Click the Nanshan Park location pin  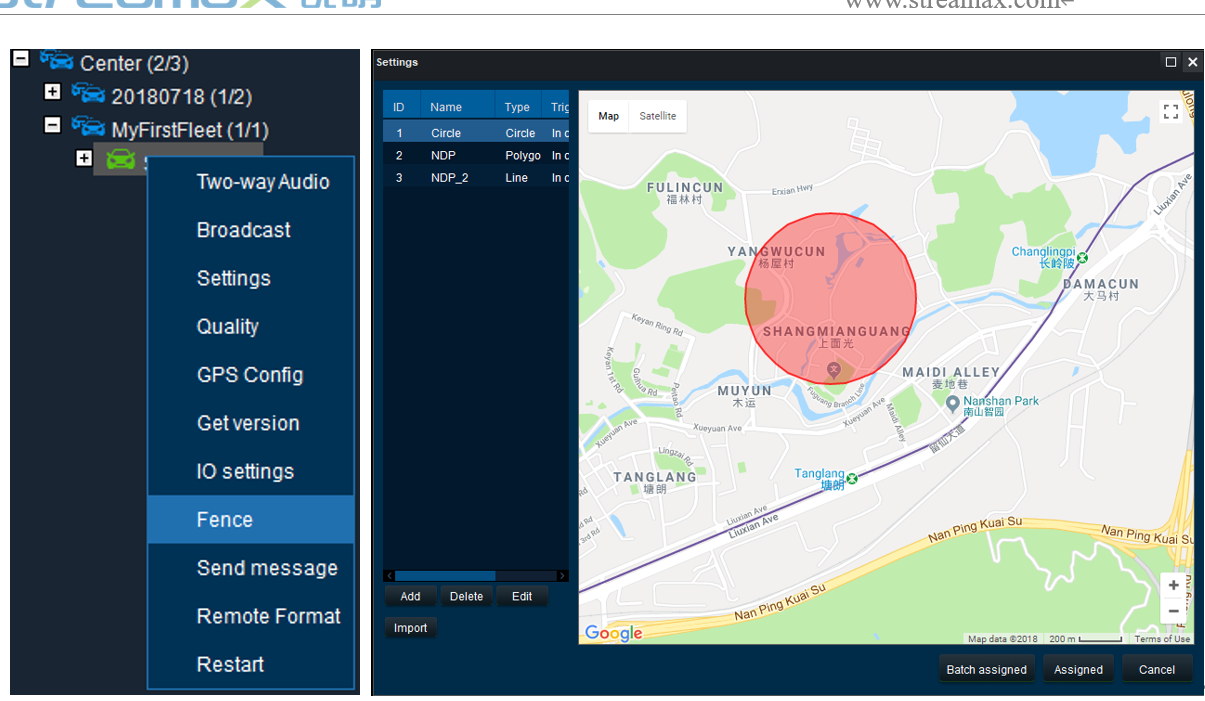point(953,403)
